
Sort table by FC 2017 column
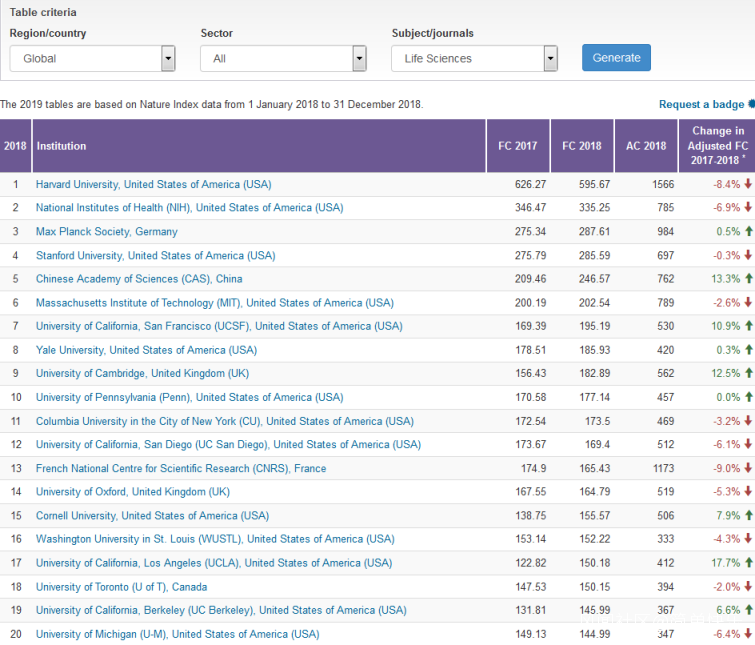517,146
